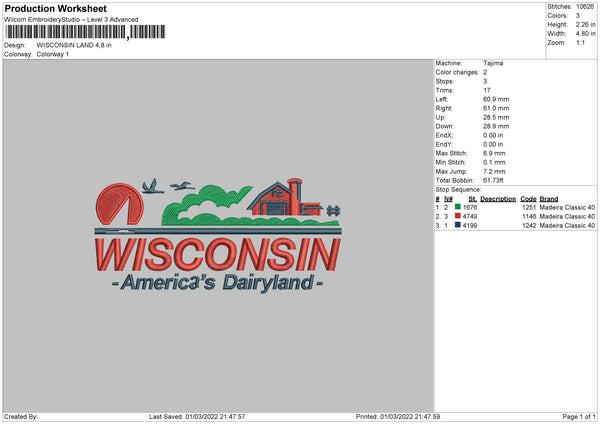Image resolution: width=600 pixels, height=424 pixels.
Task: Click the 'Stop Sequence:' heading
Action: (x=458, y=190)
